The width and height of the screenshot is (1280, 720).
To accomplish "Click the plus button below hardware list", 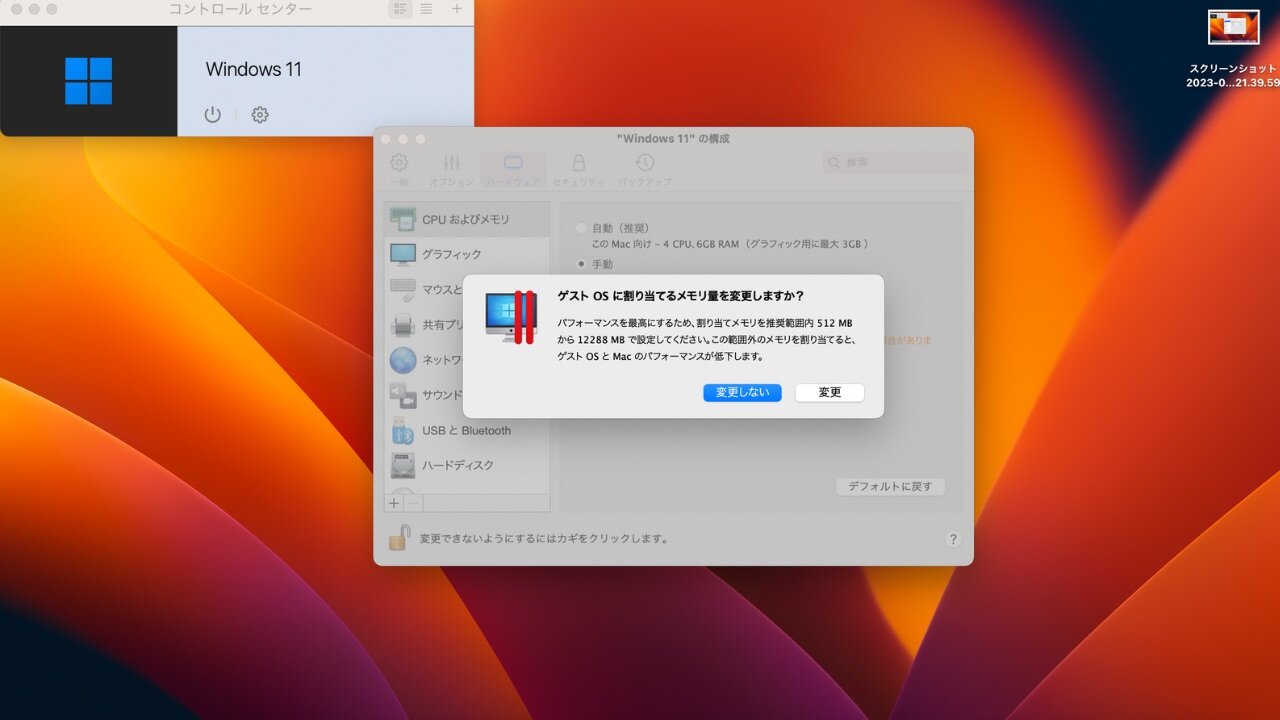I will [394, 503].
